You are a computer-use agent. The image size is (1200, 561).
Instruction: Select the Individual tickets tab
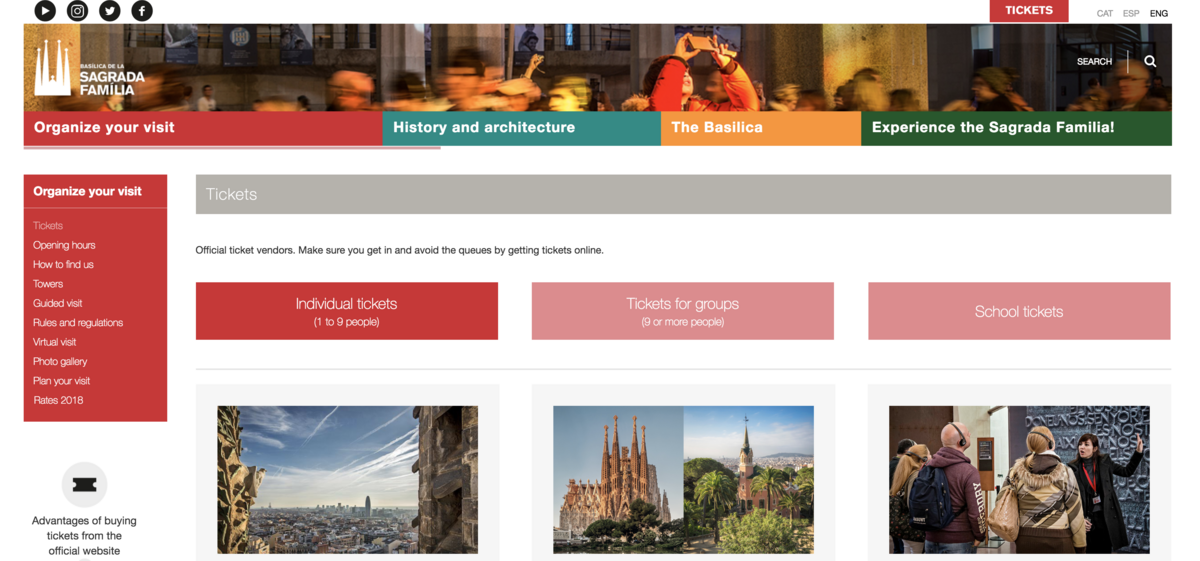pyautogui.click(x=347, y=311)
